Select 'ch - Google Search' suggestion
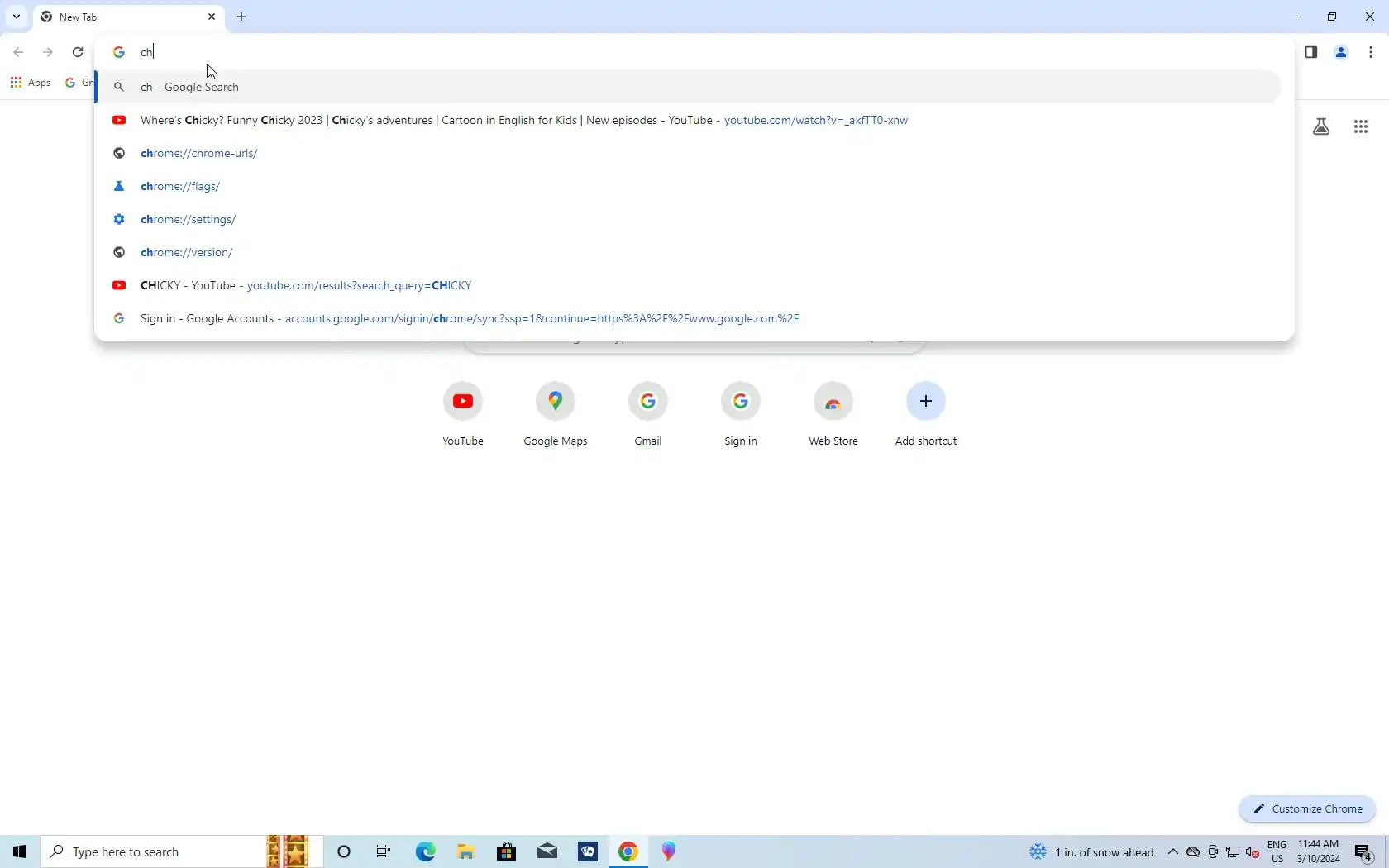This screenshot has width=1389, height=868. [x=689, y=87]
